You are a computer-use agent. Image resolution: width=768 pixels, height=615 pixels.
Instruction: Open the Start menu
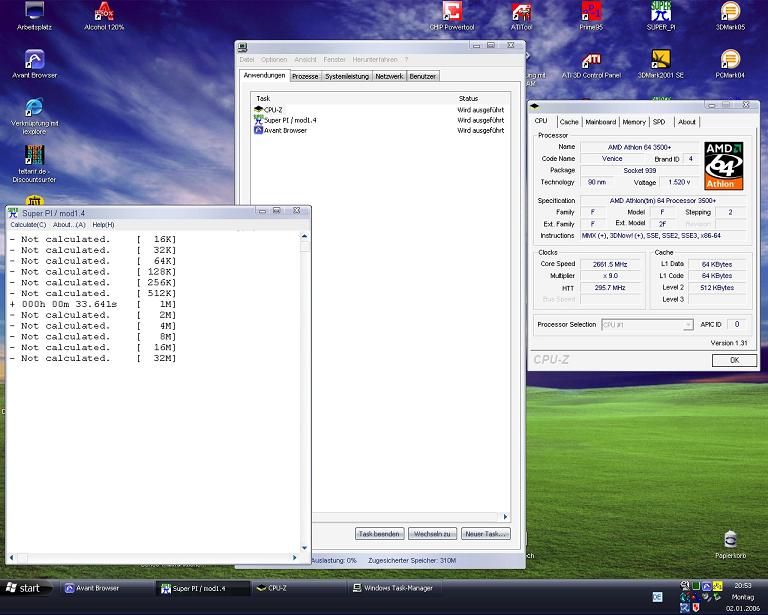pos(25,588)
